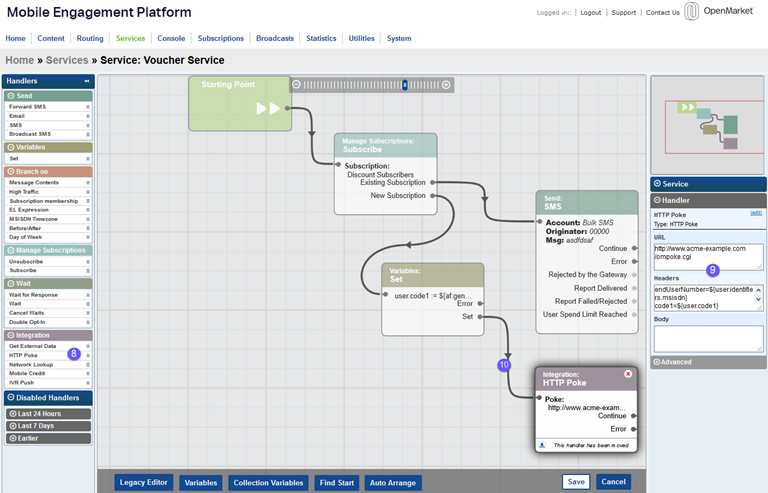Click the zoom in plus icon
Image resolution: width=768 pixels, height=493 pixels.
(x=446, y=85)
